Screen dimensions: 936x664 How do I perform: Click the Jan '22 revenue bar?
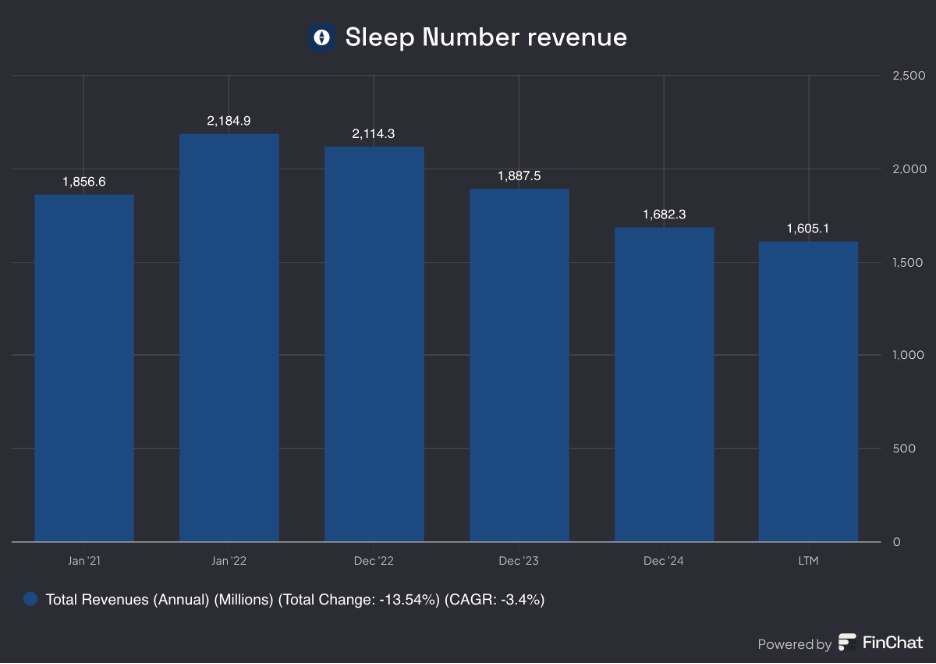point(229,337)
